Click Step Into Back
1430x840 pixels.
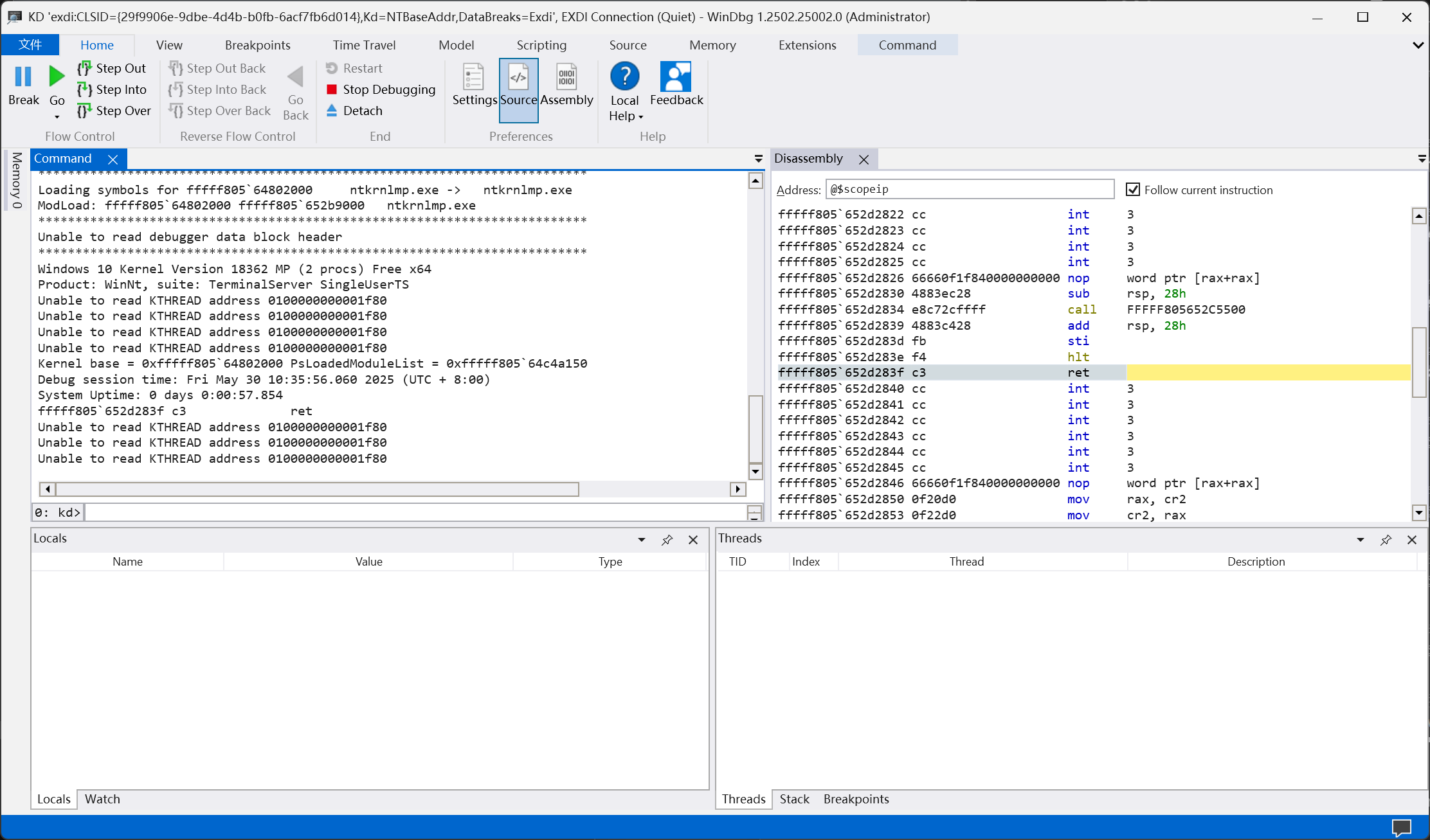coord(217,89)
